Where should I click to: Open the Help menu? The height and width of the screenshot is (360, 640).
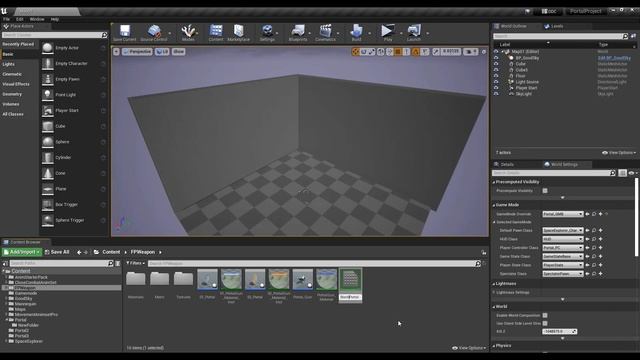point(55,19)
